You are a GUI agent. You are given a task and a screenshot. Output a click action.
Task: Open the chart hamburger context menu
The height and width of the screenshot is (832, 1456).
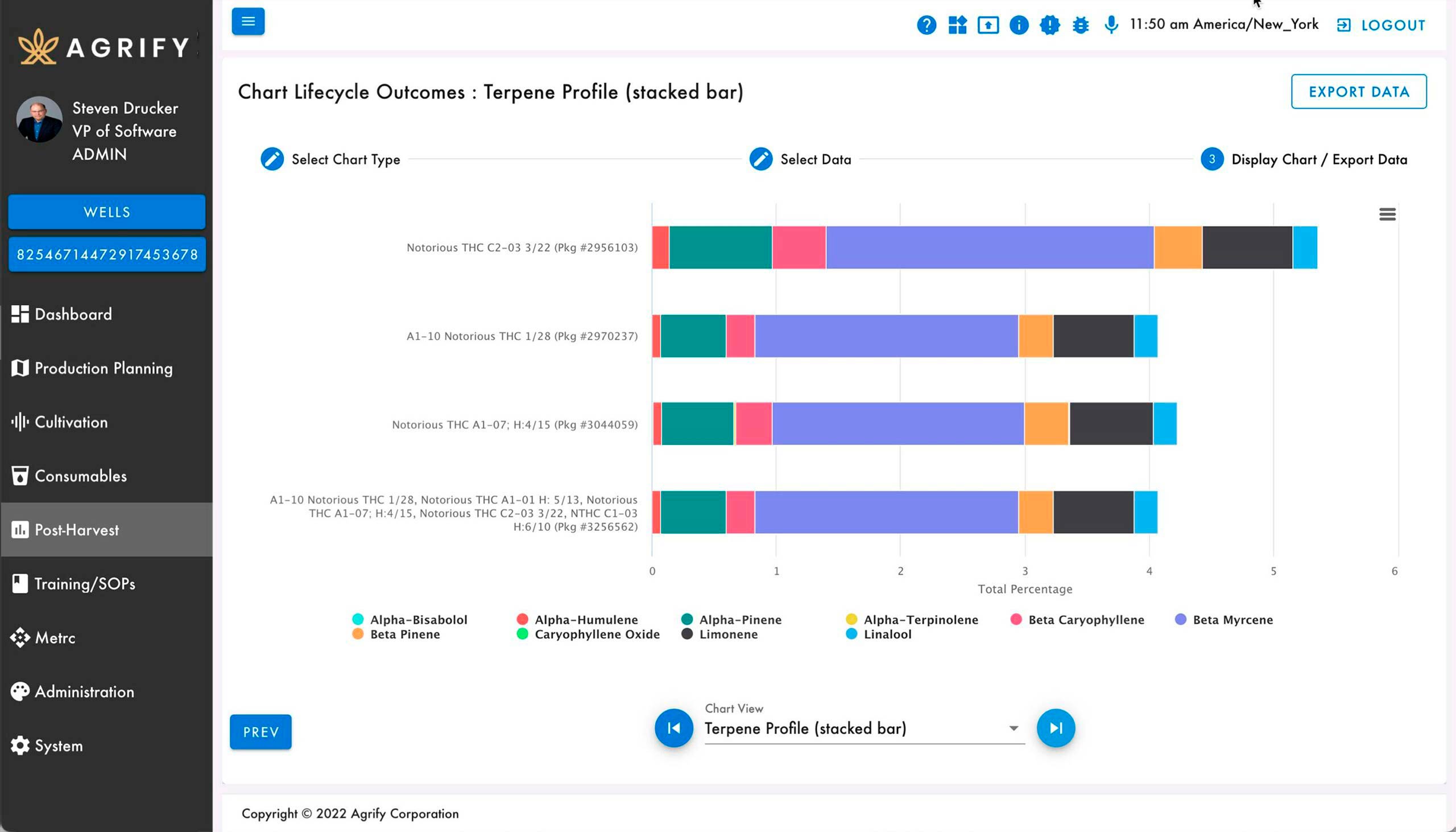point(1387,215)
